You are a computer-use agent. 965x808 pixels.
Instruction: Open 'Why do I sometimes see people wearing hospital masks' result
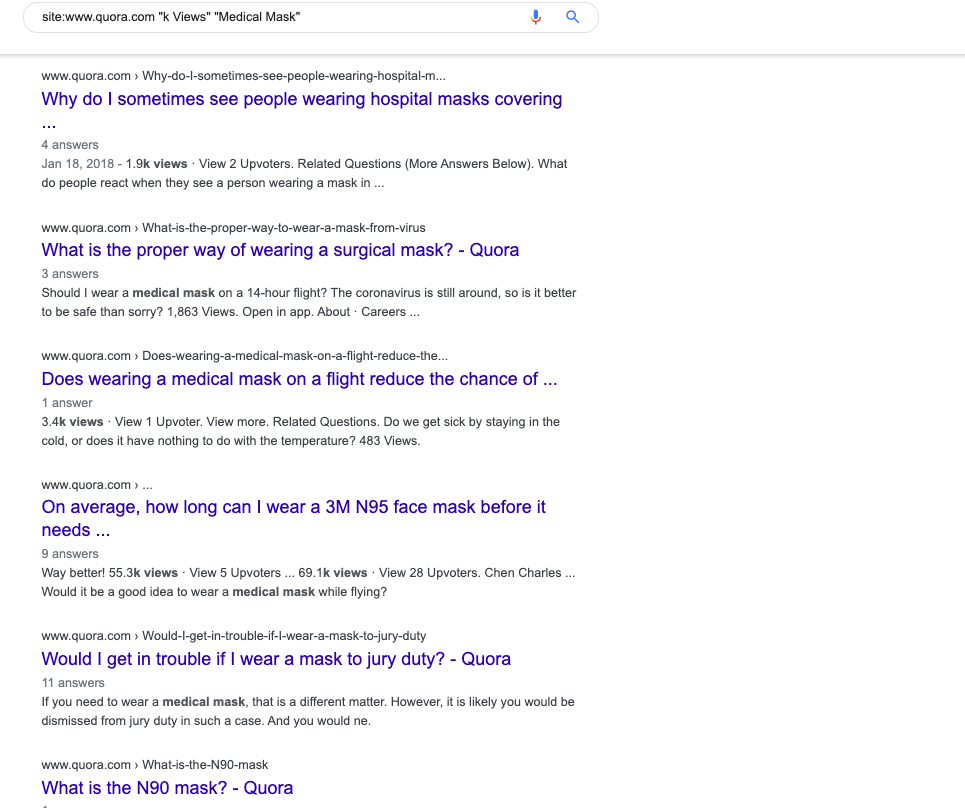click(302, 110)
